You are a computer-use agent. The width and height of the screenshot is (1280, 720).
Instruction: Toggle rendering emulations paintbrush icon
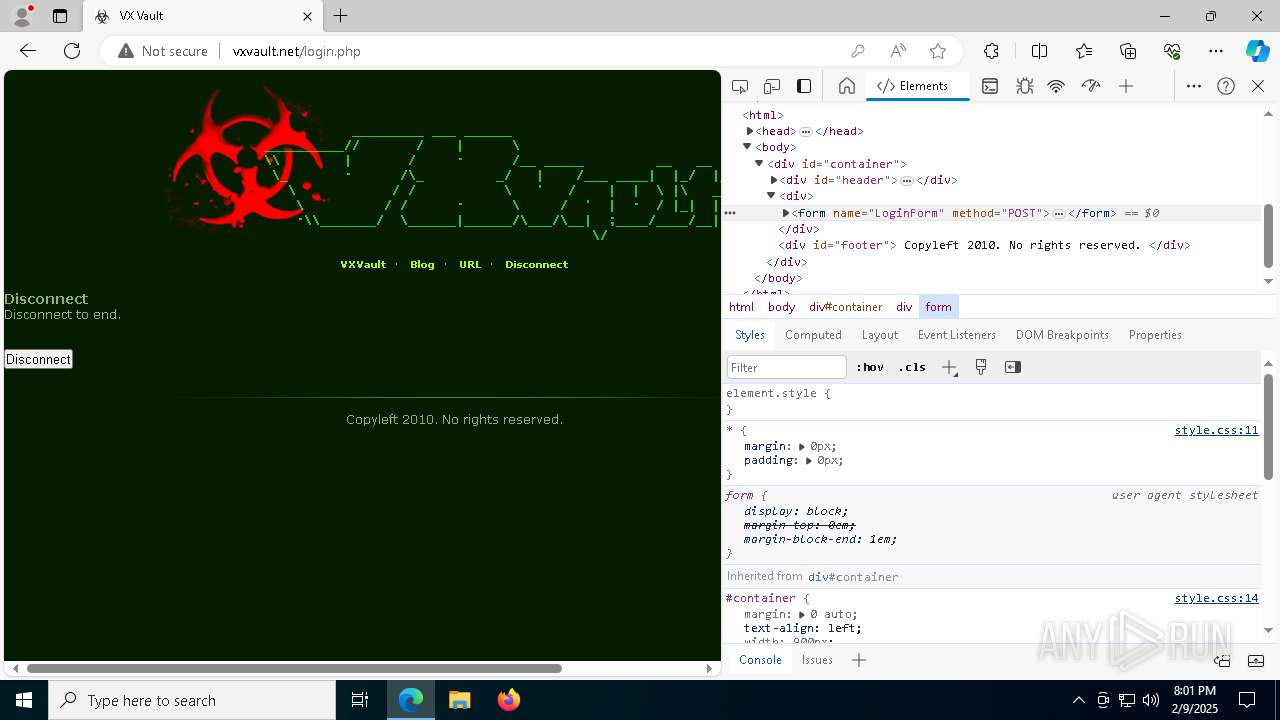click(x=981, y=367)
